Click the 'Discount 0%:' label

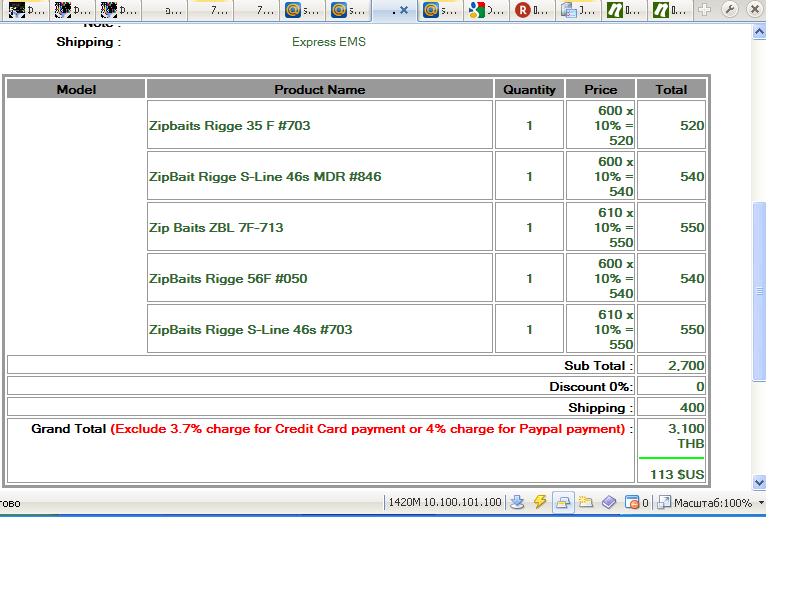[591, 387]
